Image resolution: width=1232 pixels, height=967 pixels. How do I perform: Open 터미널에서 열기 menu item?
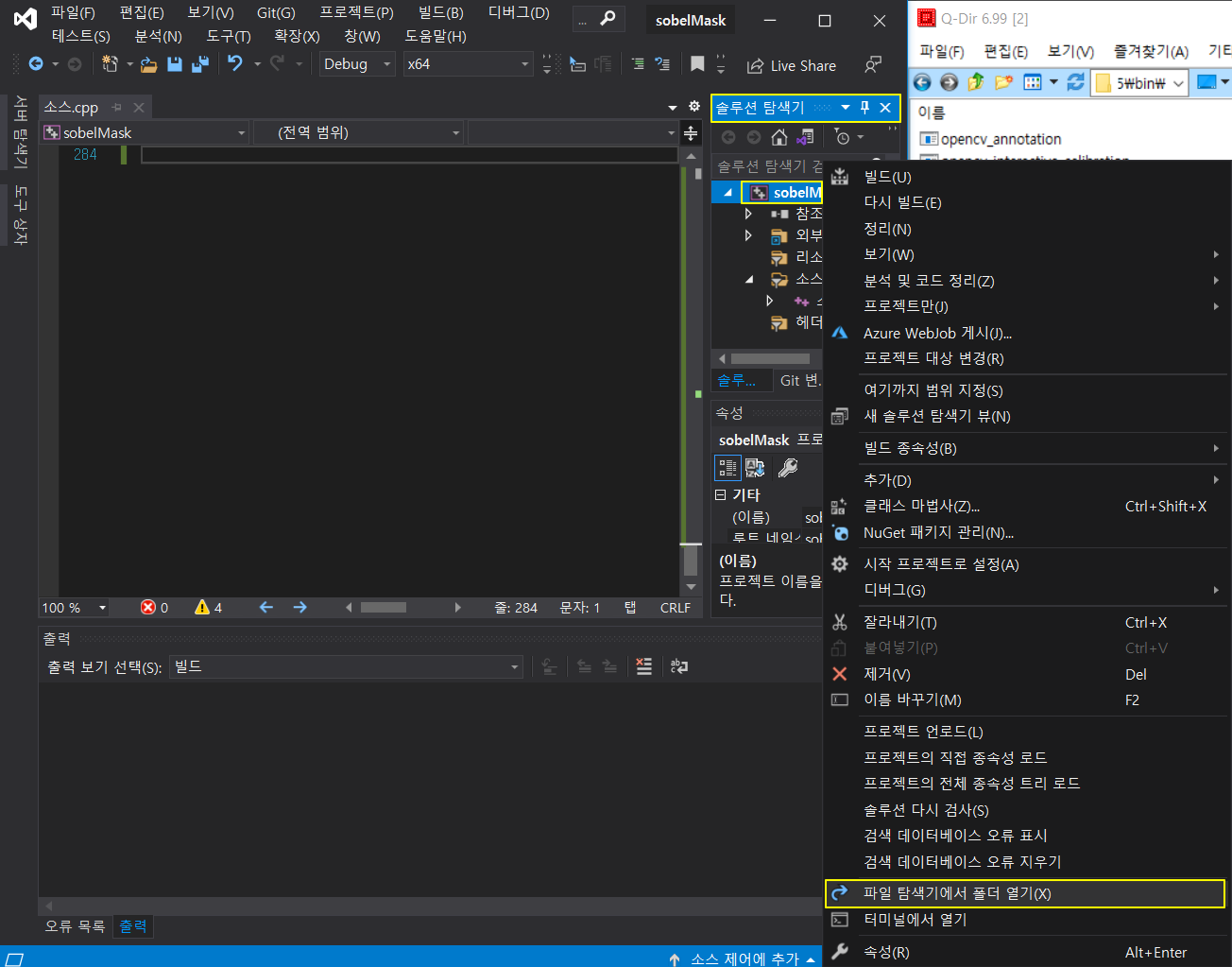1027,920
